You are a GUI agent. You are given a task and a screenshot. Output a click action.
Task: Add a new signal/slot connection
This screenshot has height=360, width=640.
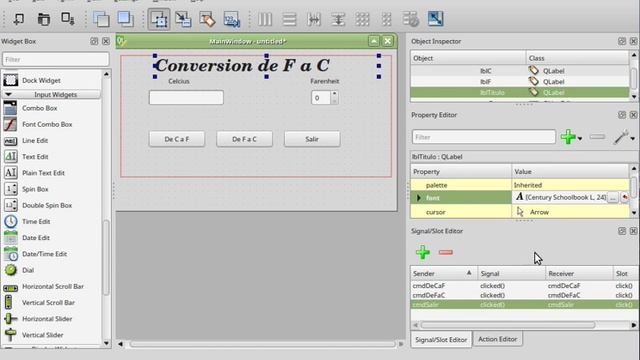[422, 252]
